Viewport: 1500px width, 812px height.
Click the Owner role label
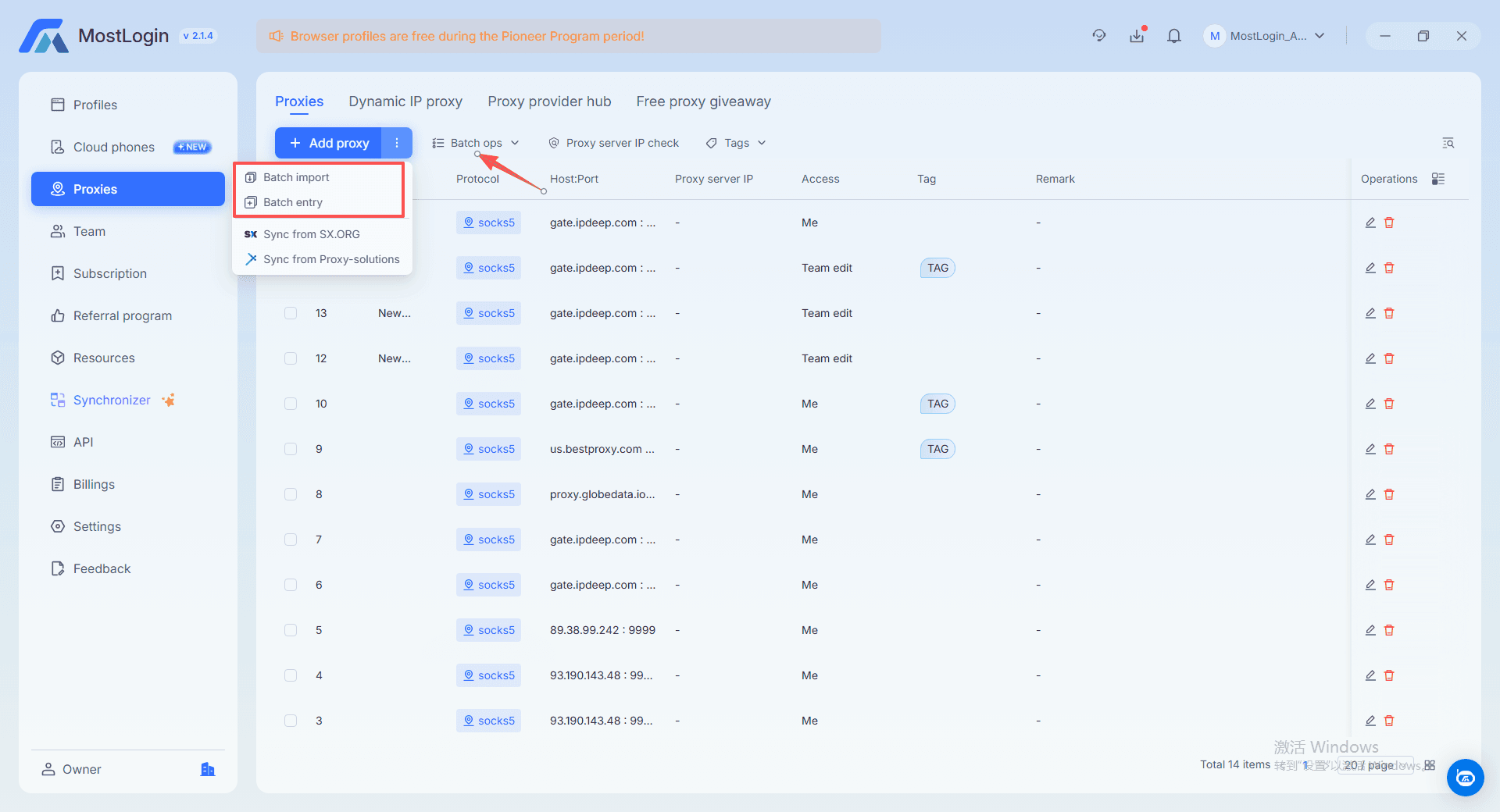(81, 769)
